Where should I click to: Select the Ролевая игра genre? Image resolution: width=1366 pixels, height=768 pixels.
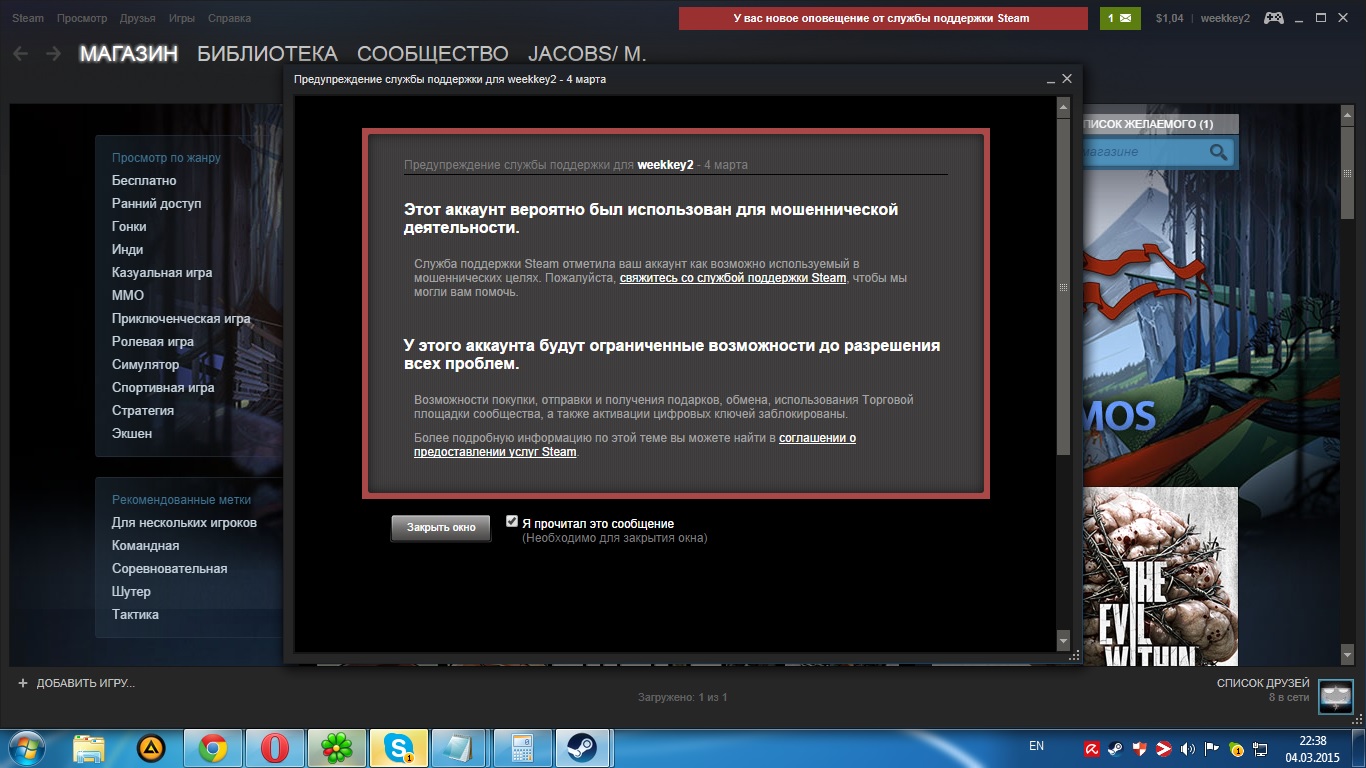(x=153, y=342)
